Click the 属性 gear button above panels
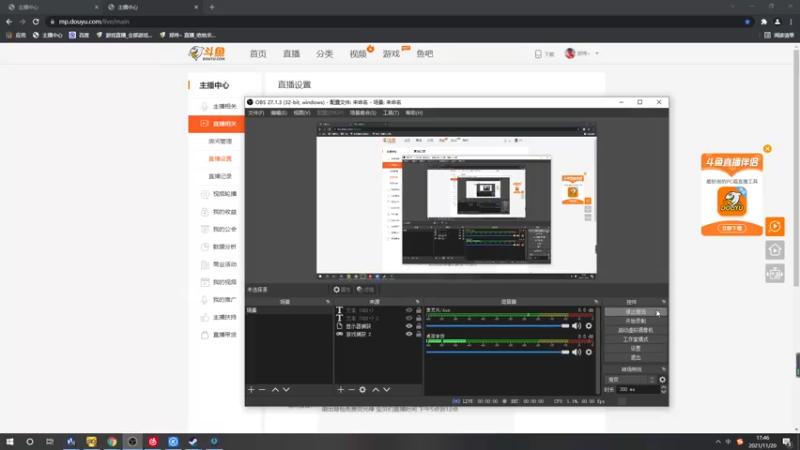The image size is (800, 450). 341,289
